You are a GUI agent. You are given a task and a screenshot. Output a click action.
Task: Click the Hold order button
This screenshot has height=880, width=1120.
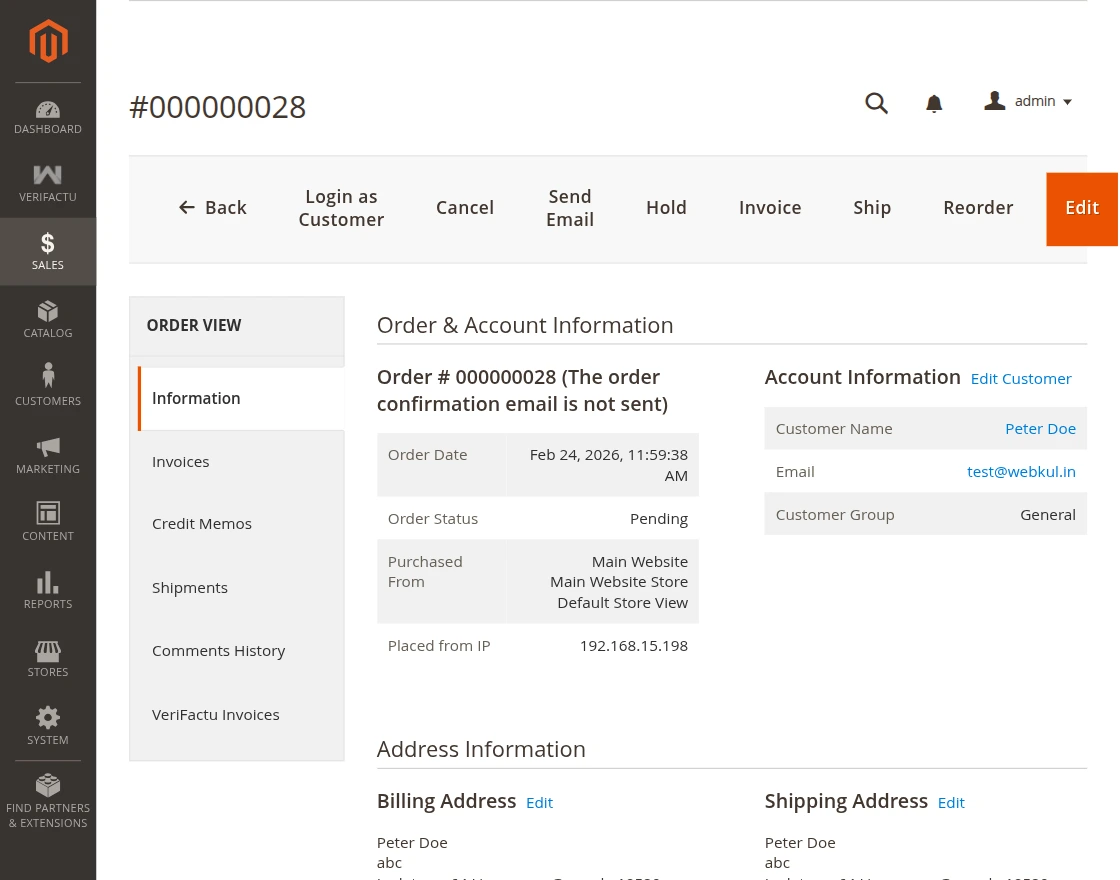coord(666,207)
